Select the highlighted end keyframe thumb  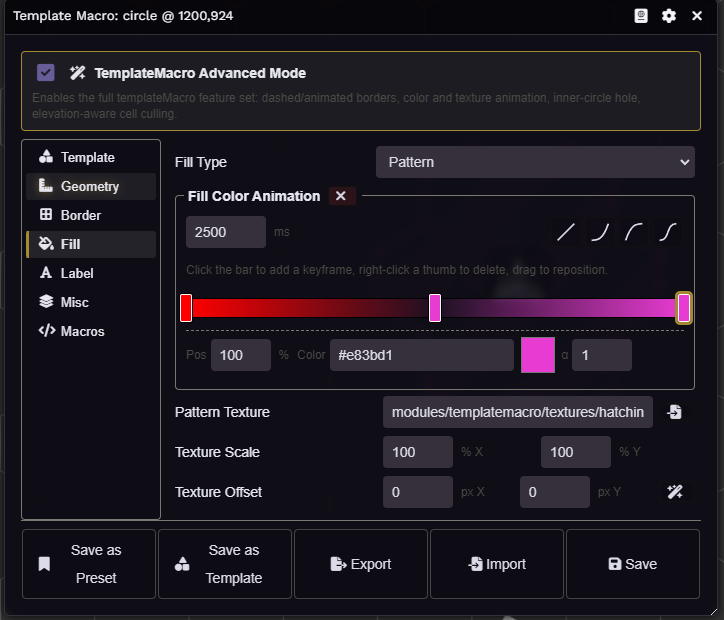point(684,307)
